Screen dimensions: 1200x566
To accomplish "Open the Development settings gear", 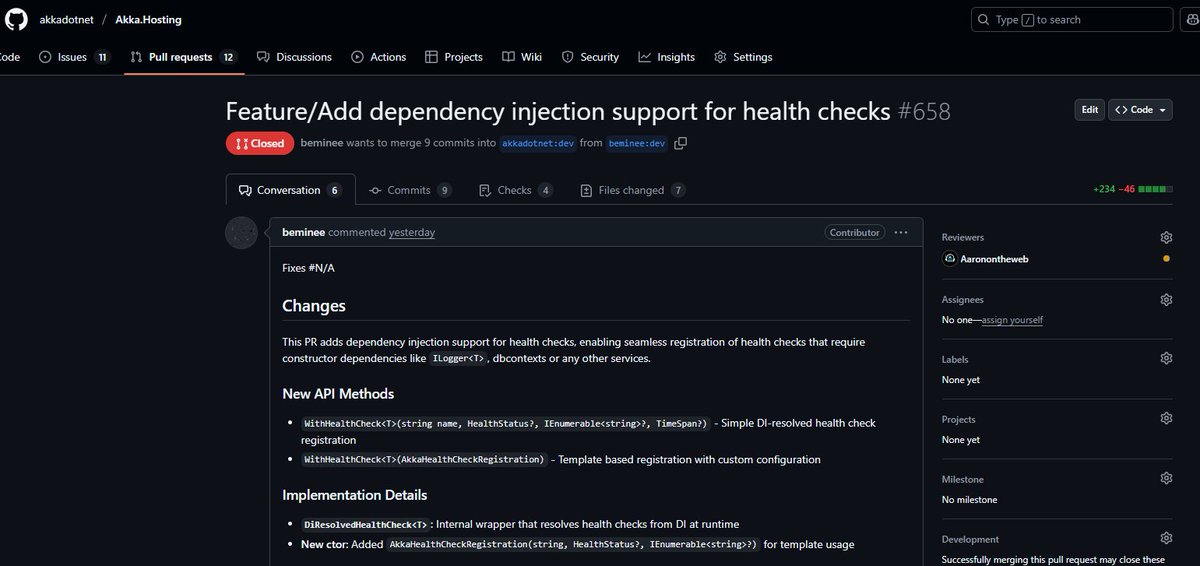I will (x=1166, y=538).
